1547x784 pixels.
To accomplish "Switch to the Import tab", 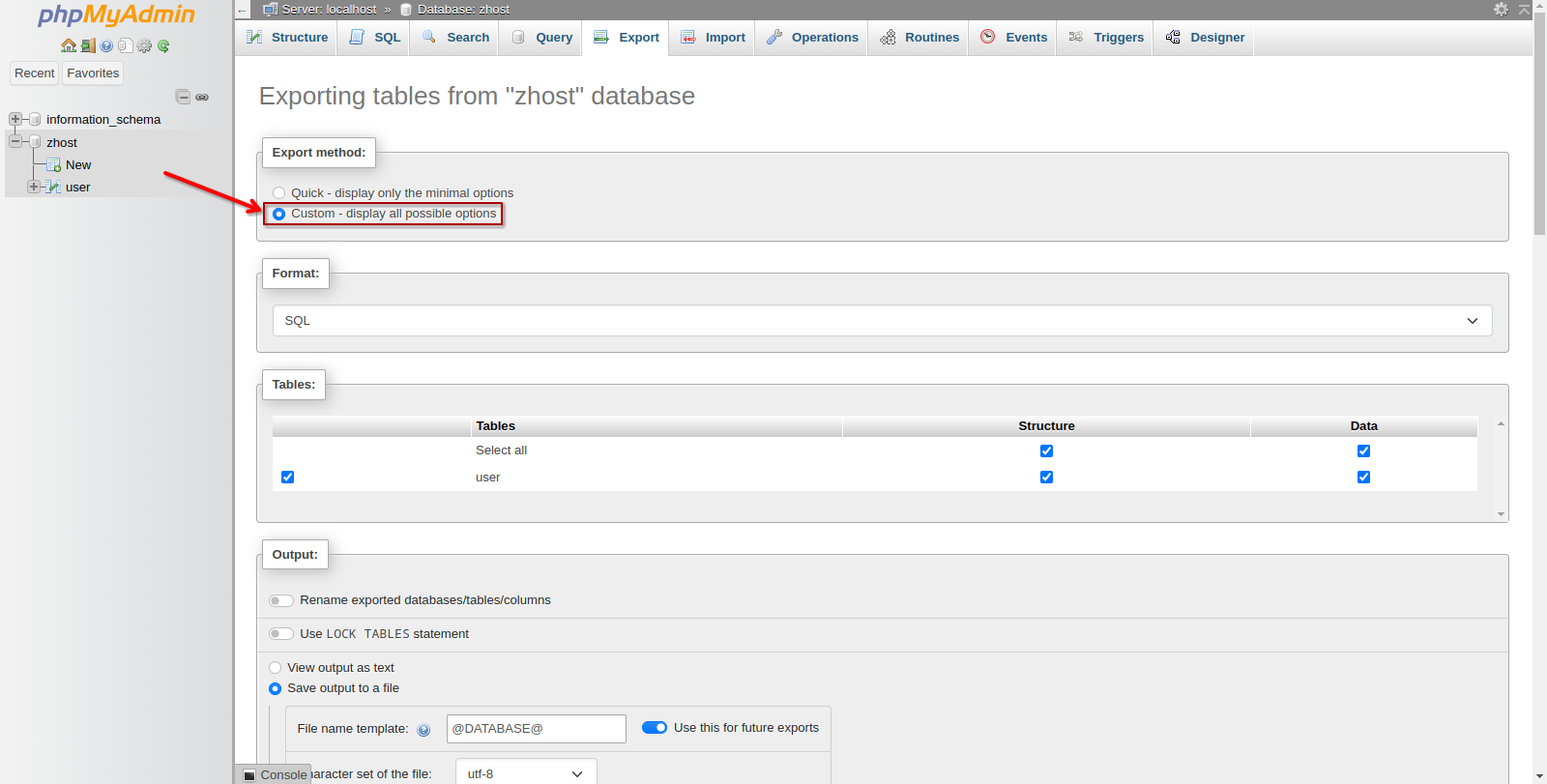I will coord(713,38).
